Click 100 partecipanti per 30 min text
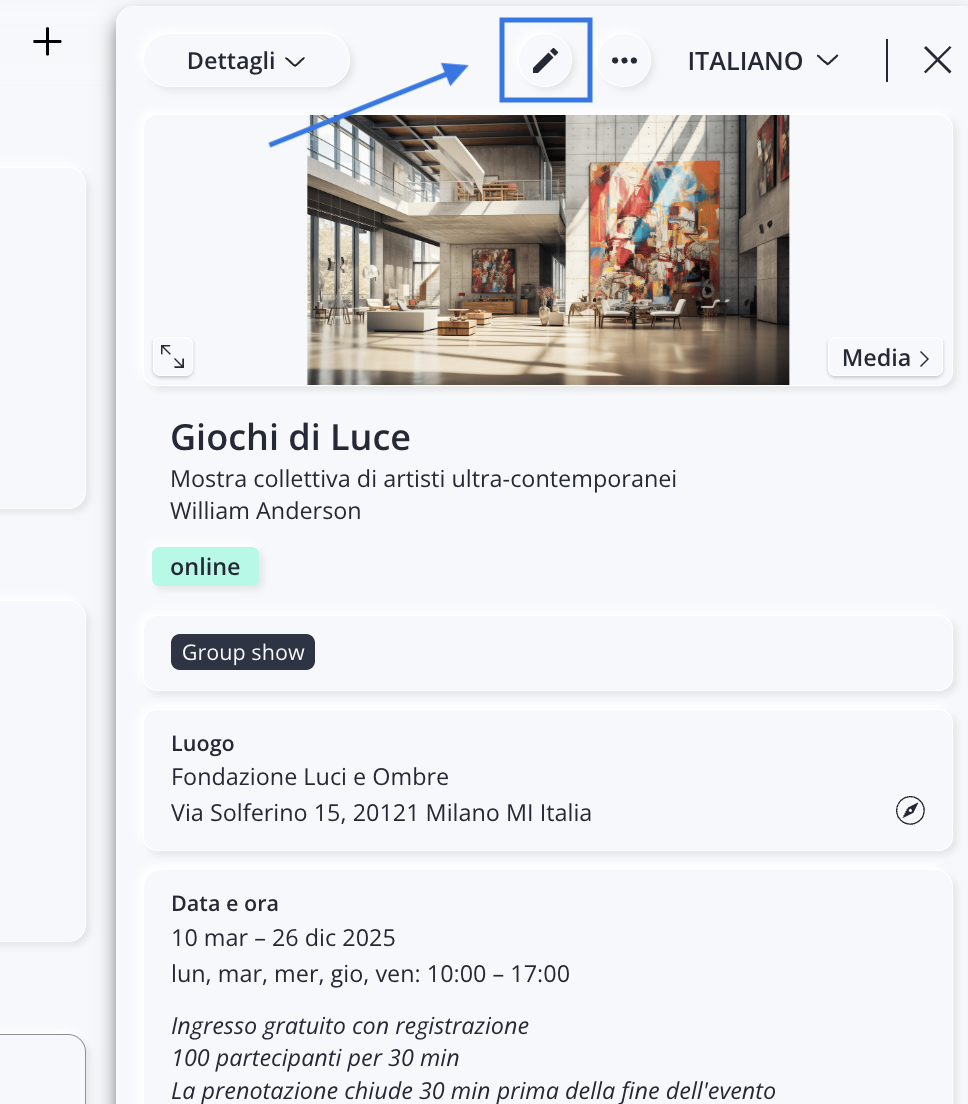This screenshot has height=1104, width=968. coord(315,1058)
